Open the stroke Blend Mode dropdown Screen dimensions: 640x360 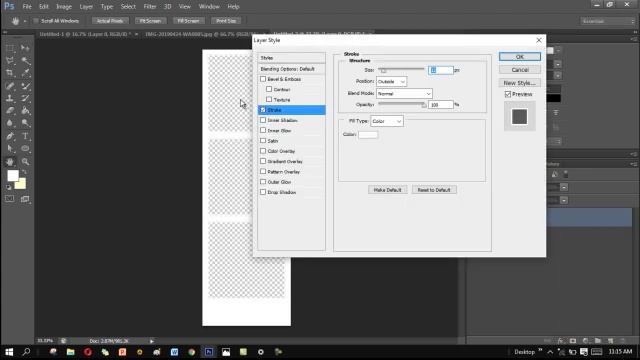point(404,93)
